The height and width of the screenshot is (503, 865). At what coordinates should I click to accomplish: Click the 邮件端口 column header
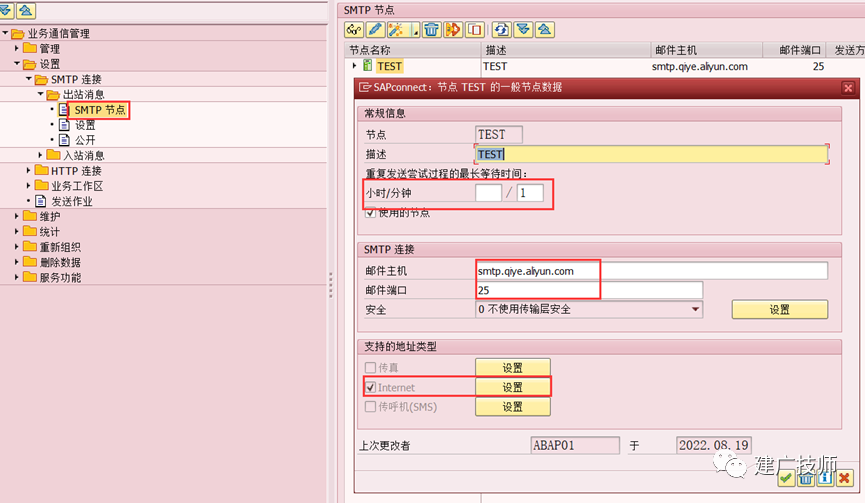pos(796,50)
